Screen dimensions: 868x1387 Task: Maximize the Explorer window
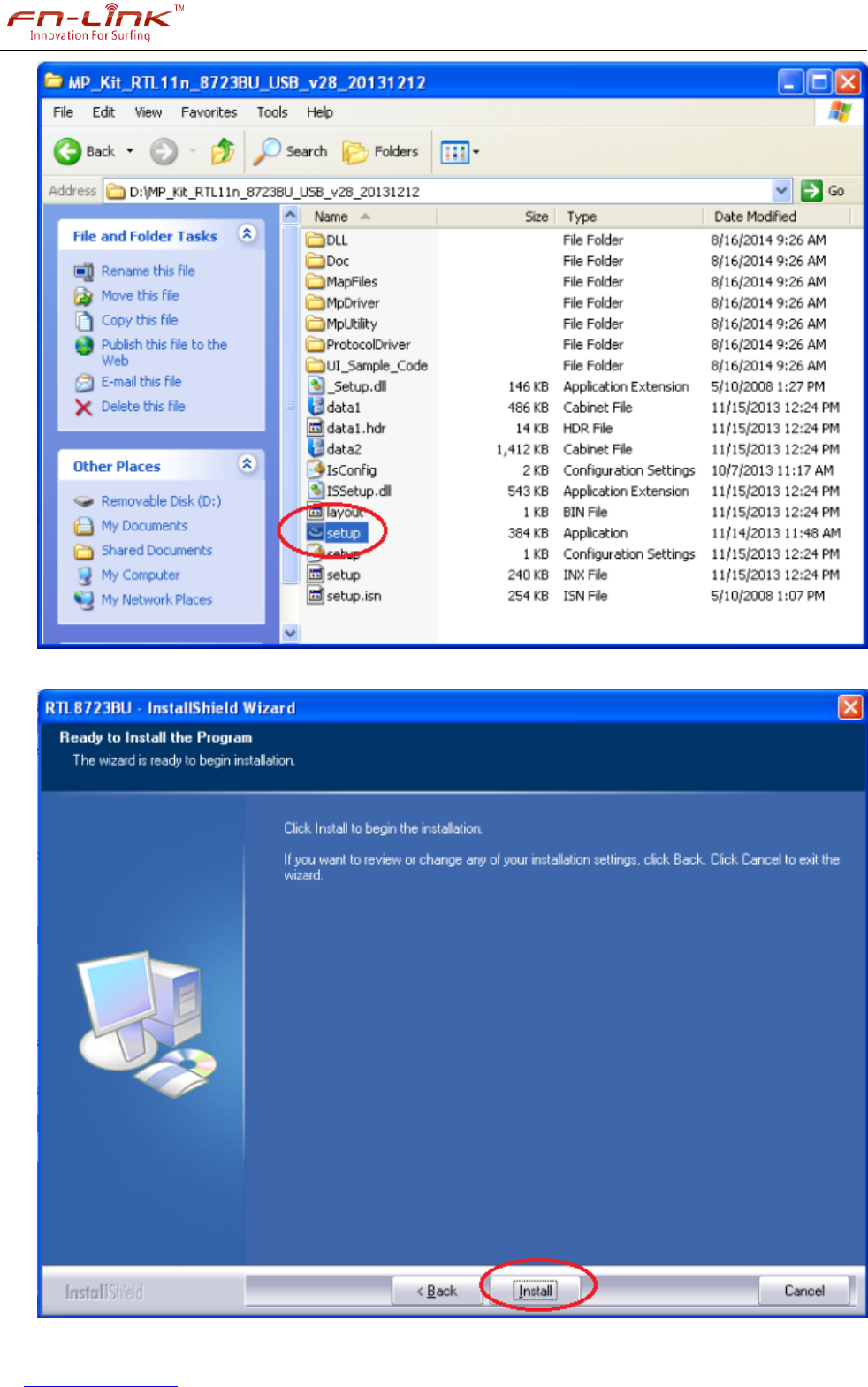point(819,82)
